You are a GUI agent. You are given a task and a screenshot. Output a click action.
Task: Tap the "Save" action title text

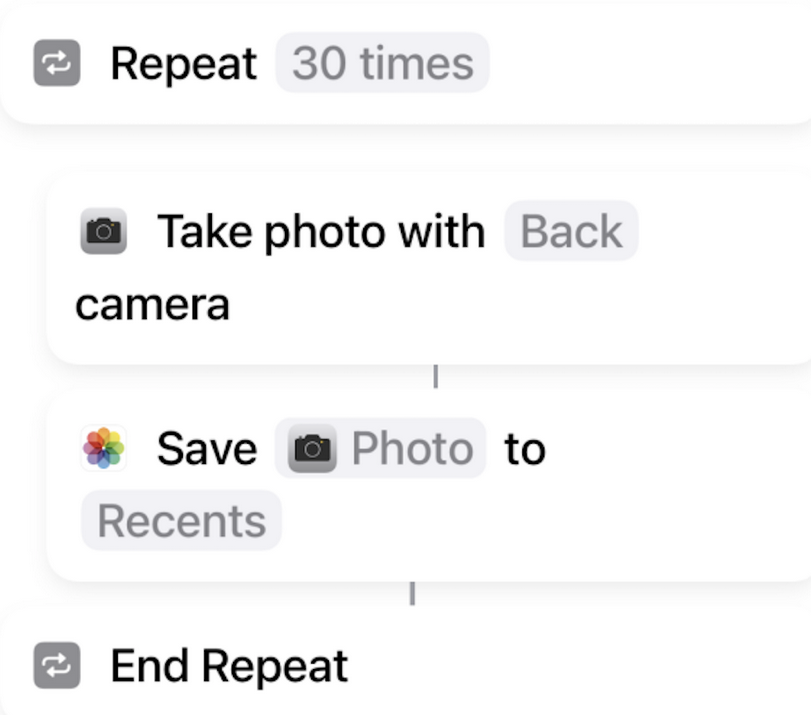pos(206,449)
